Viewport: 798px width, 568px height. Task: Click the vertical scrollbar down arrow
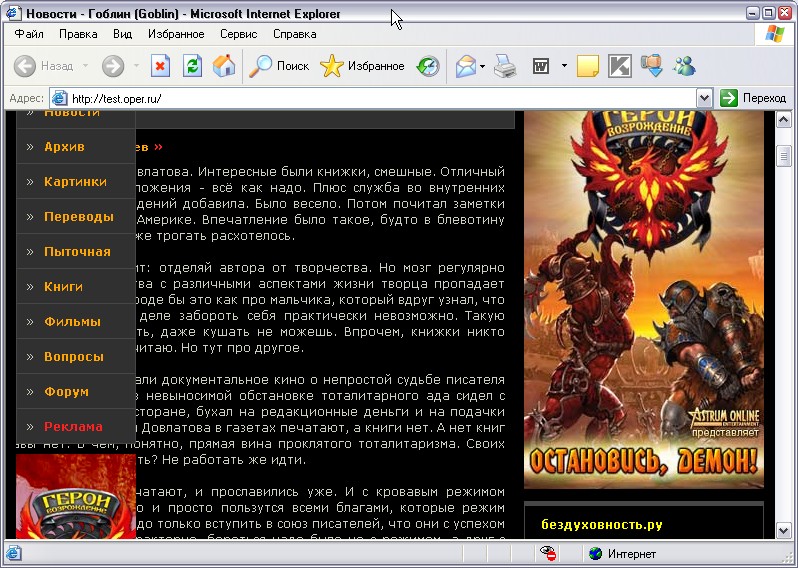[783, 530]
